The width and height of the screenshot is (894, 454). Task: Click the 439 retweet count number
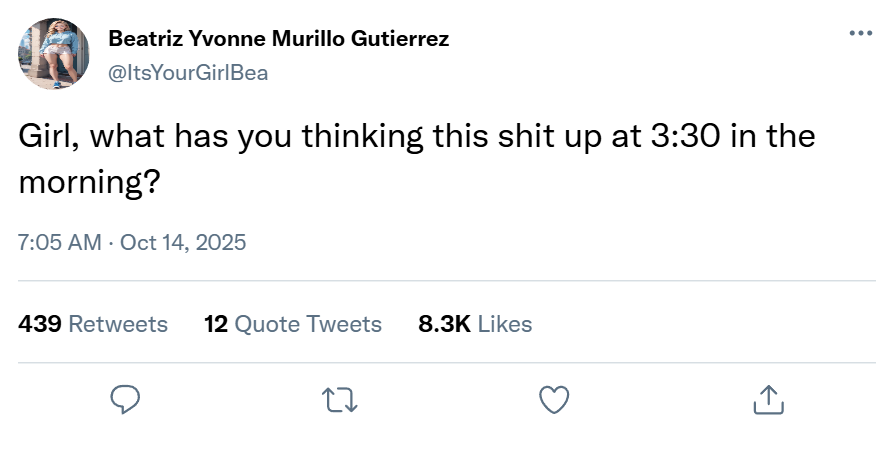[x=41, y=324]
